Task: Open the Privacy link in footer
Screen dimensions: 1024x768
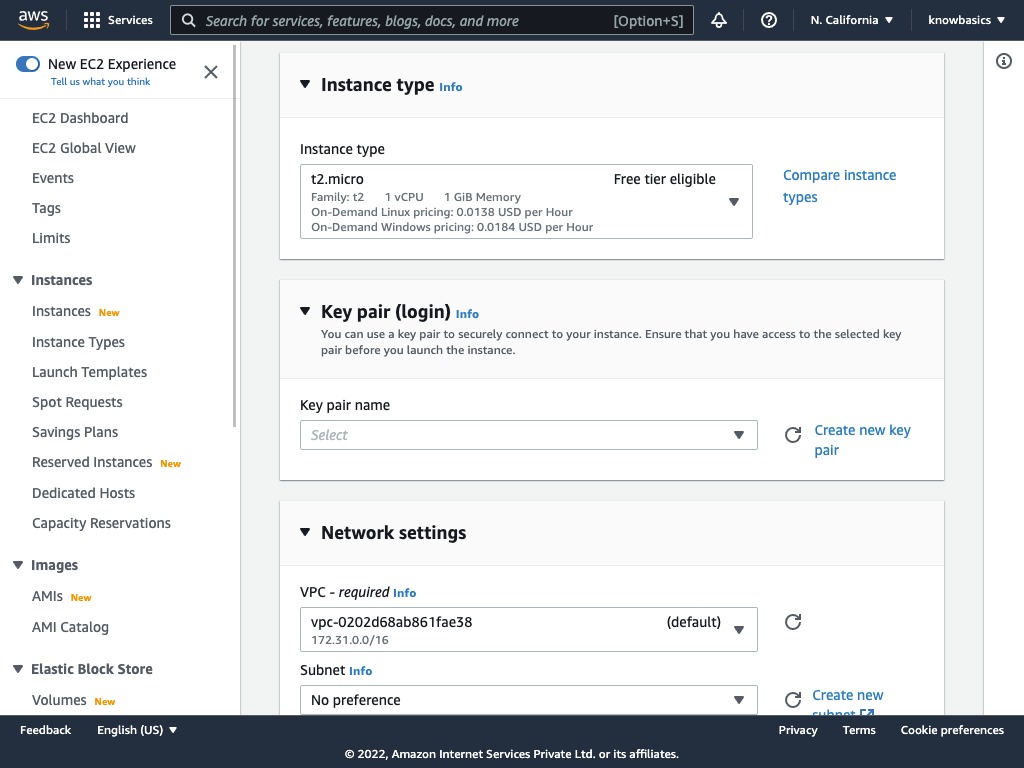Action: click(797, 730)
